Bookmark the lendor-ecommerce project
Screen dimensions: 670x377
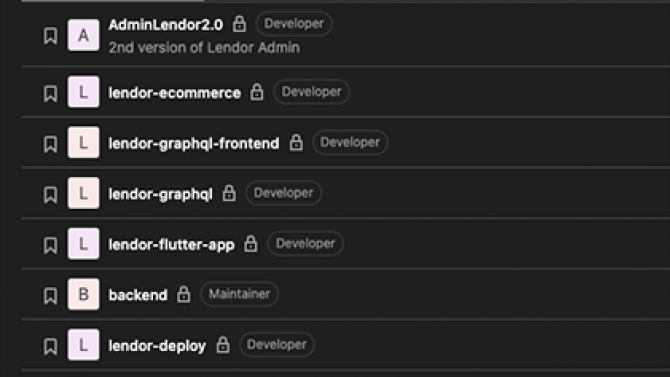pos(50,94)
